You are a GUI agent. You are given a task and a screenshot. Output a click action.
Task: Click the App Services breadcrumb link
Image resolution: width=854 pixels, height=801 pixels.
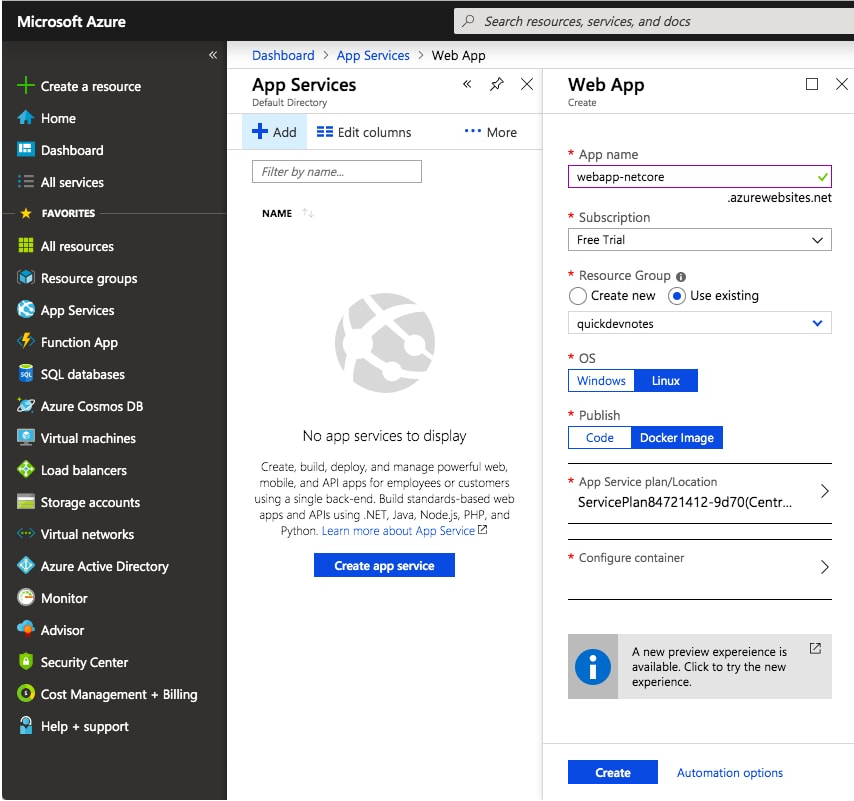(373, 56)
